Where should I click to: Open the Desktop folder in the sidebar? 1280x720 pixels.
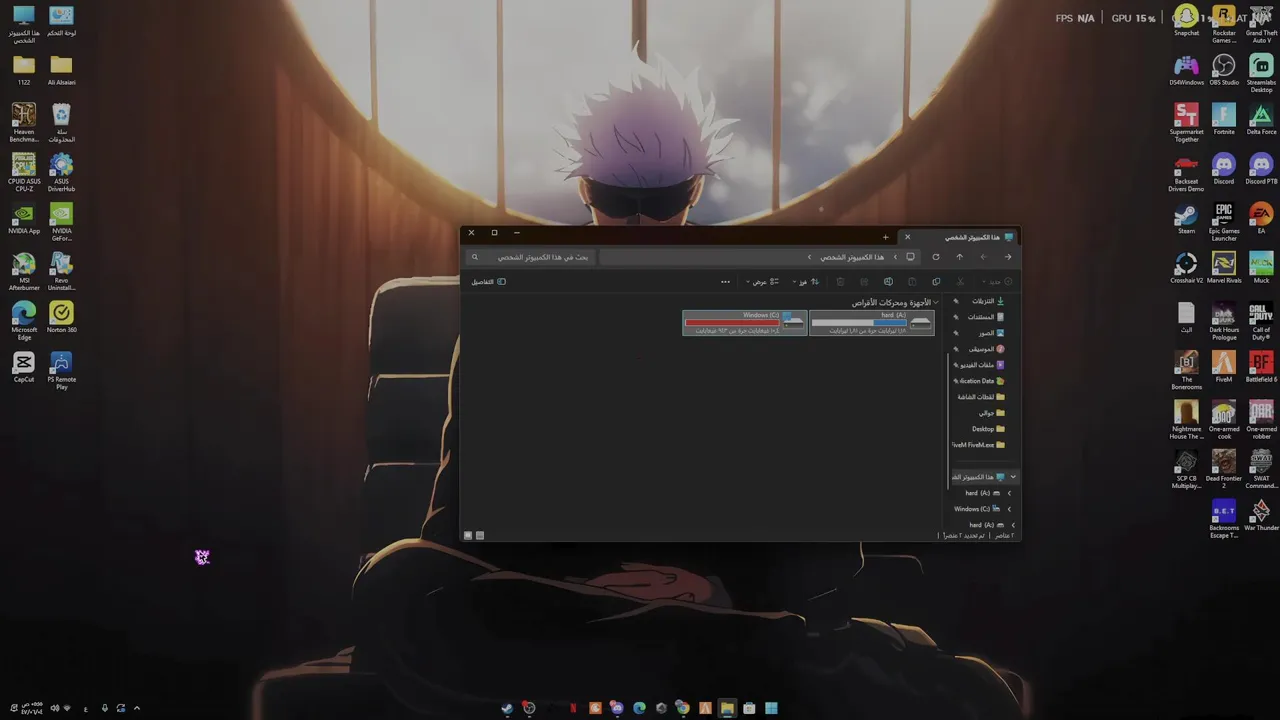click(988, 429)
